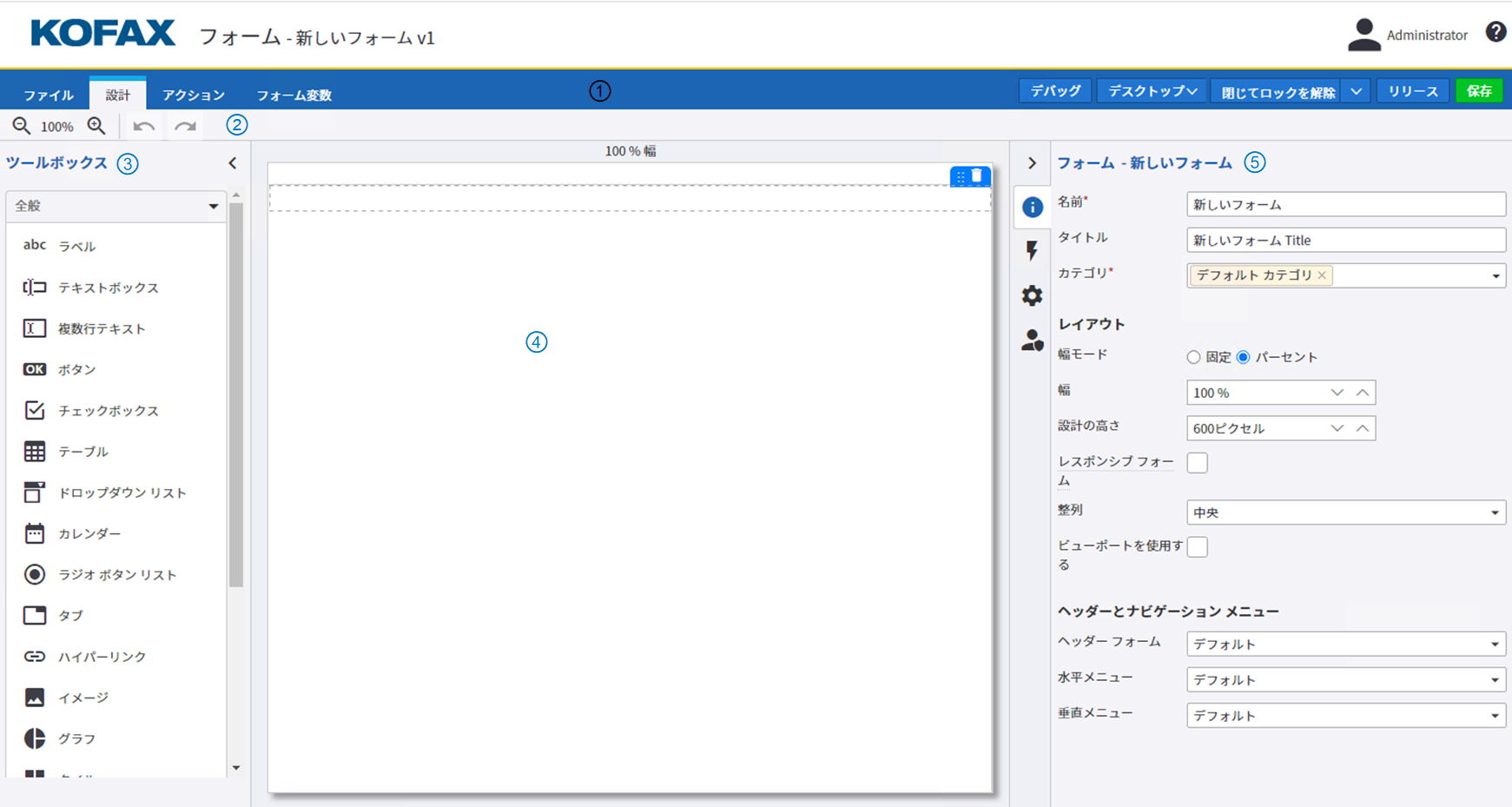The height and width of the screenshot is (807, 1512).
Task: Click the redo arrow icon
Action: (185, 127)
